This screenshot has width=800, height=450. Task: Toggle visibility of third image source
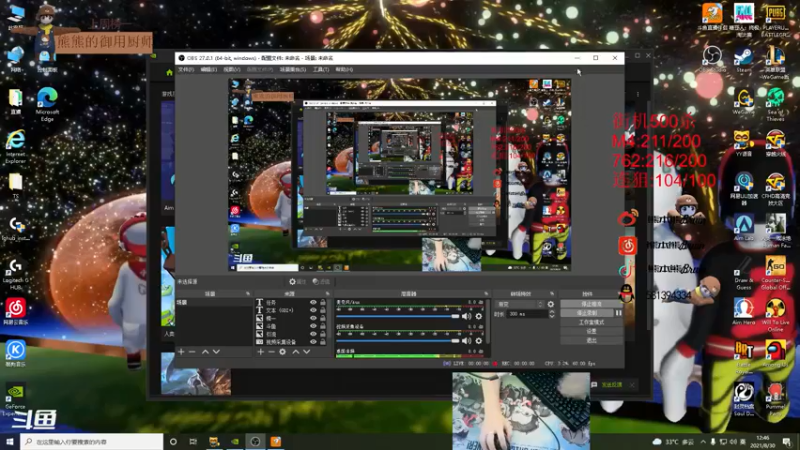[x=313, y=334]
